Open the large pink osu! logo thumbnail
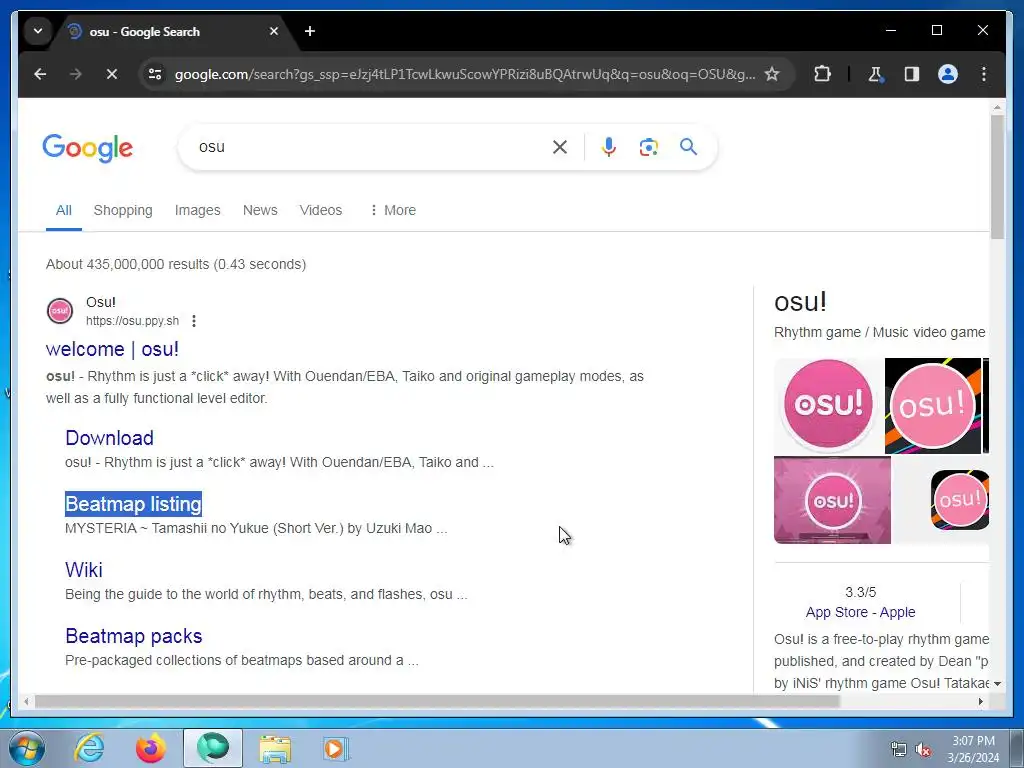1024x768 pixels. (828, 405)
